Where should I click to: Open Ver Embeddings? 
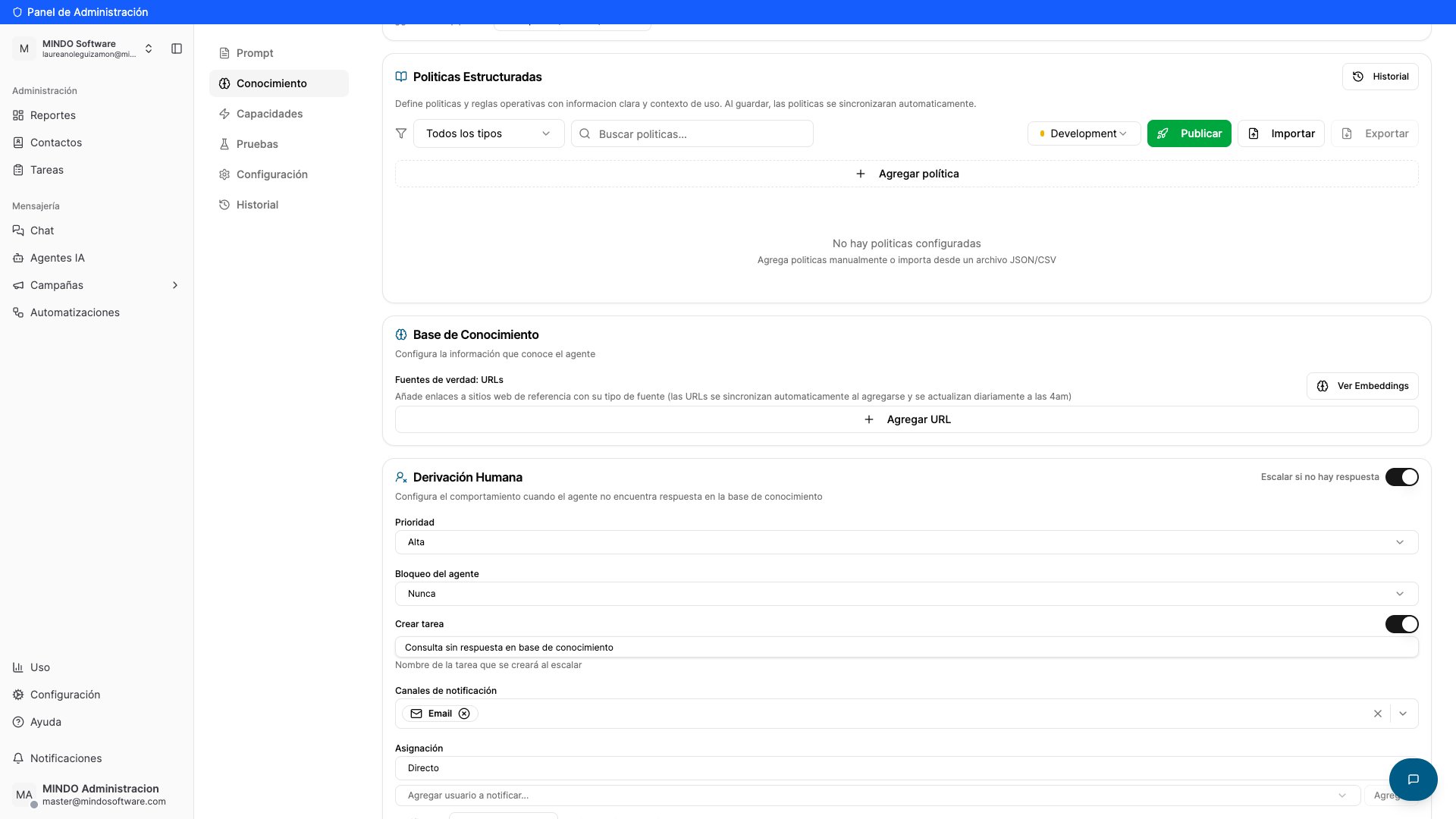1363,386
